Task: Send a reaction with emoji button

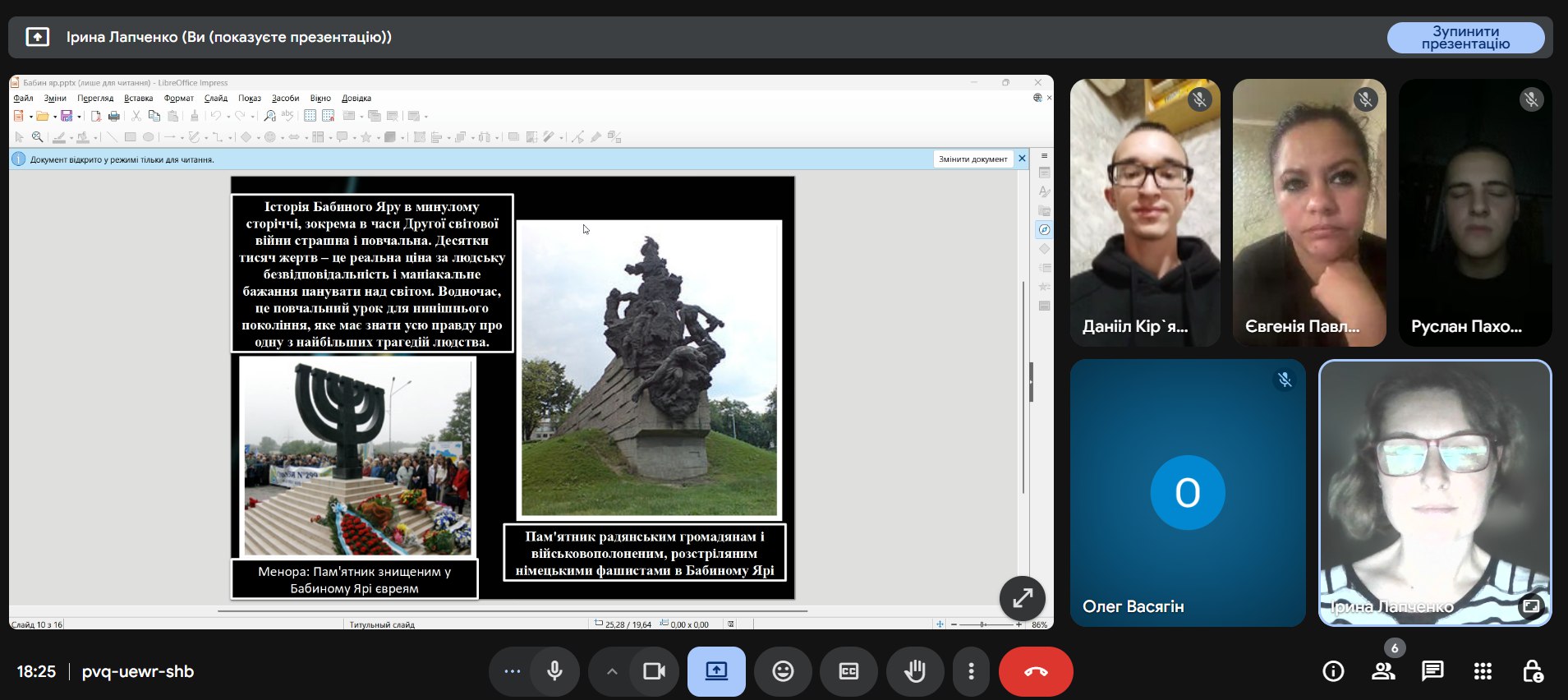Action: [x=783, y=671]
